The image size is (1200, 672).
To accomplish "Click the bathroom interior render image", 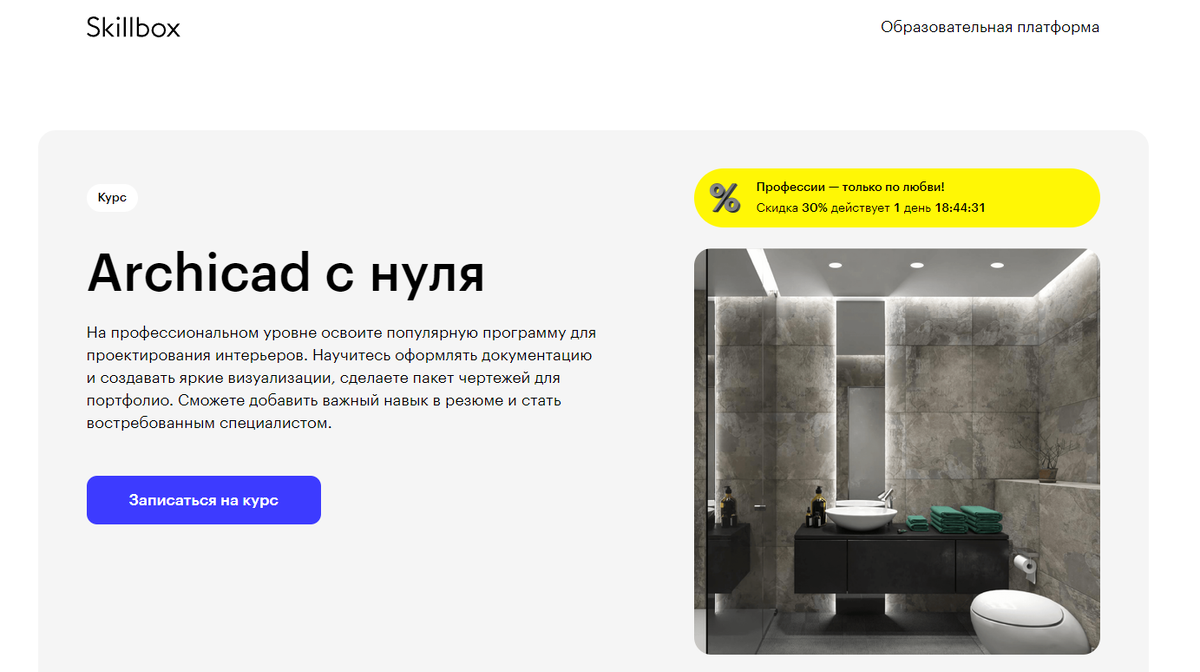I will (897, 452).
